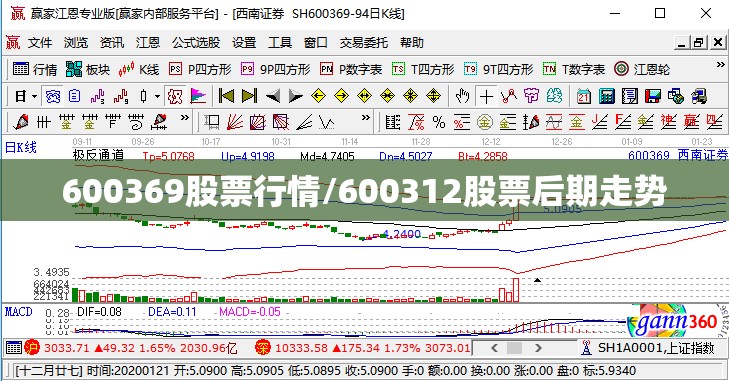Jump to first bar icon
The height and width of the screenshot is (381, 729).
click(x=226, y=96)
